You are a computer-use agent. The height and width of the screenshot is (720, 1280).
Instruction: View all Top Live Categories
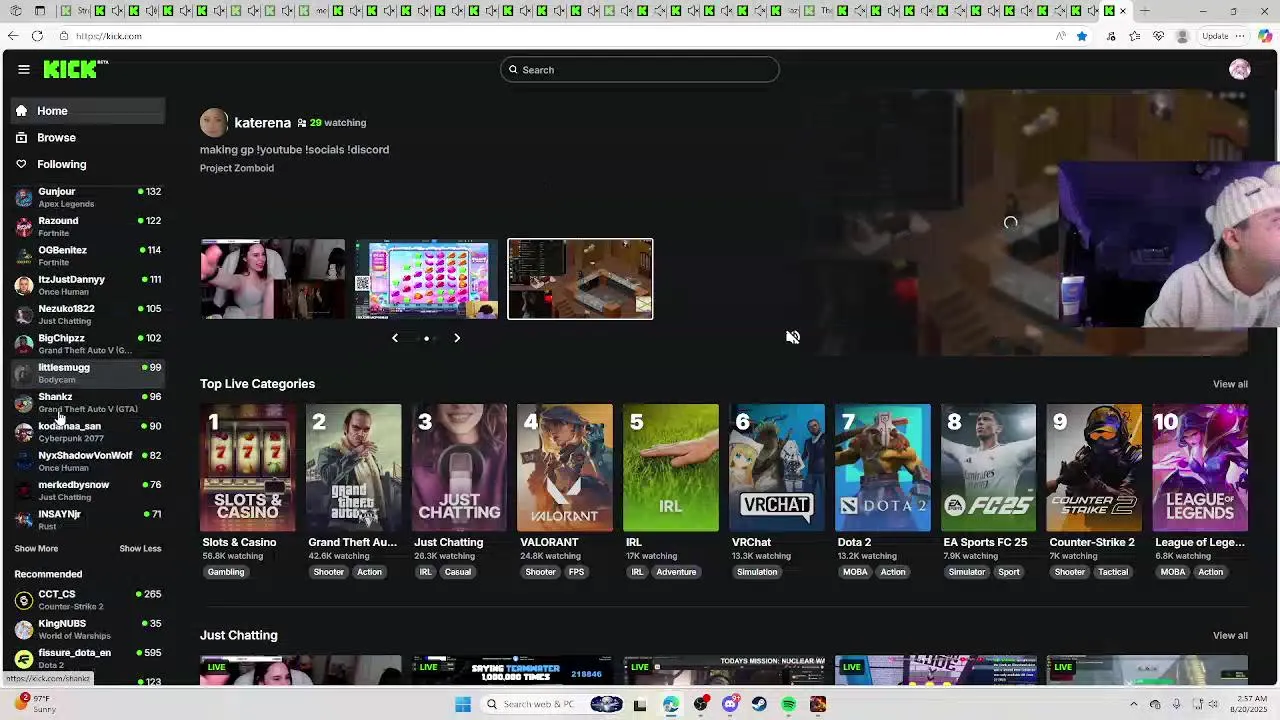pyautogui.click(x=1230, y=384)
